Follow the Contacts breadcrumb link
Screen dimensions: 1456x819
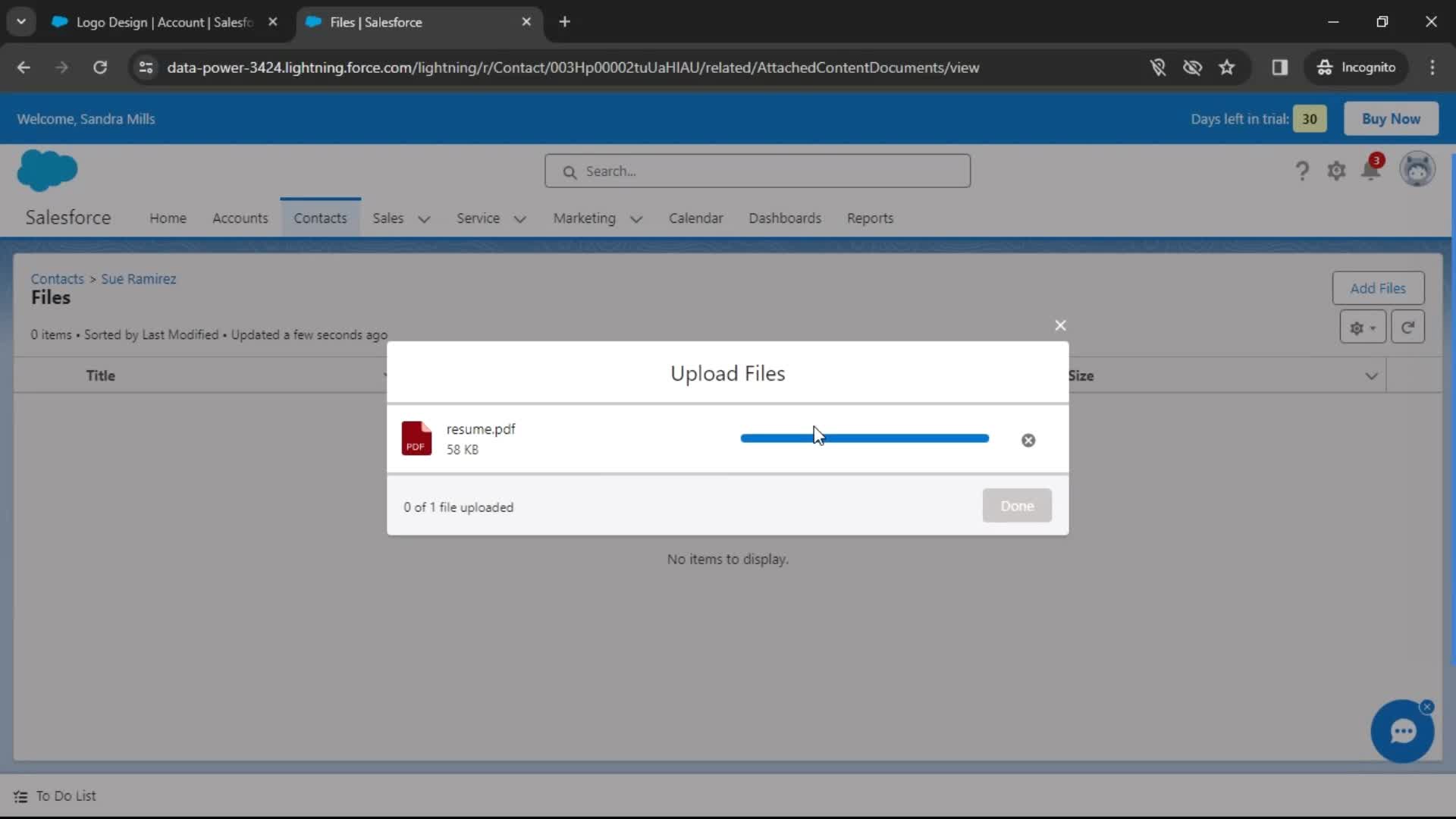click(x=57, y=279)
